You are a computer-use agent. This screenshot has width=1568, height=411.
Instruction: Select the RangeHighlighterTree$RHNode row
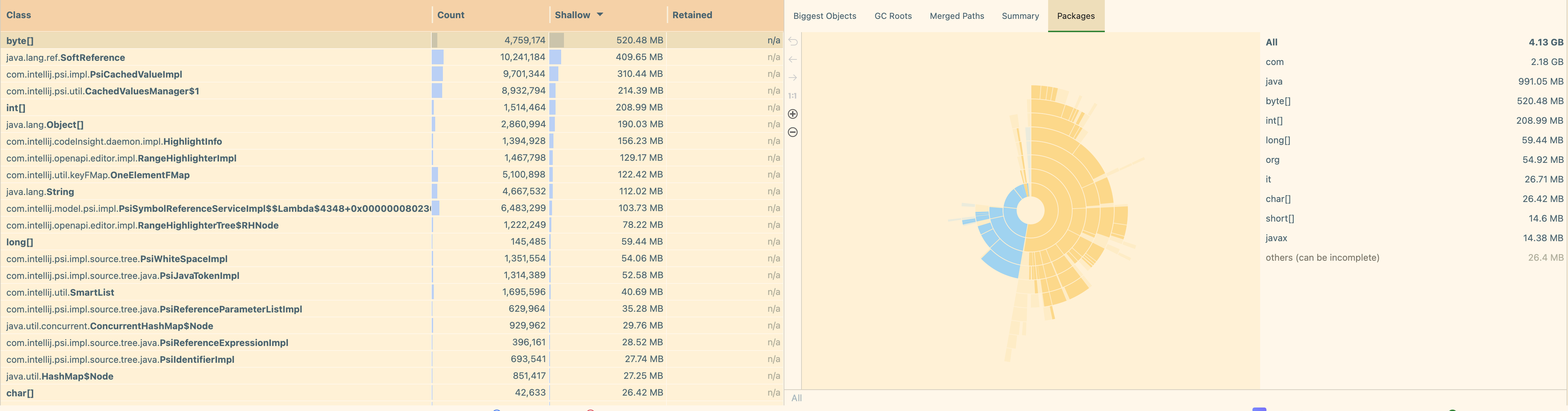coord(392,225)
